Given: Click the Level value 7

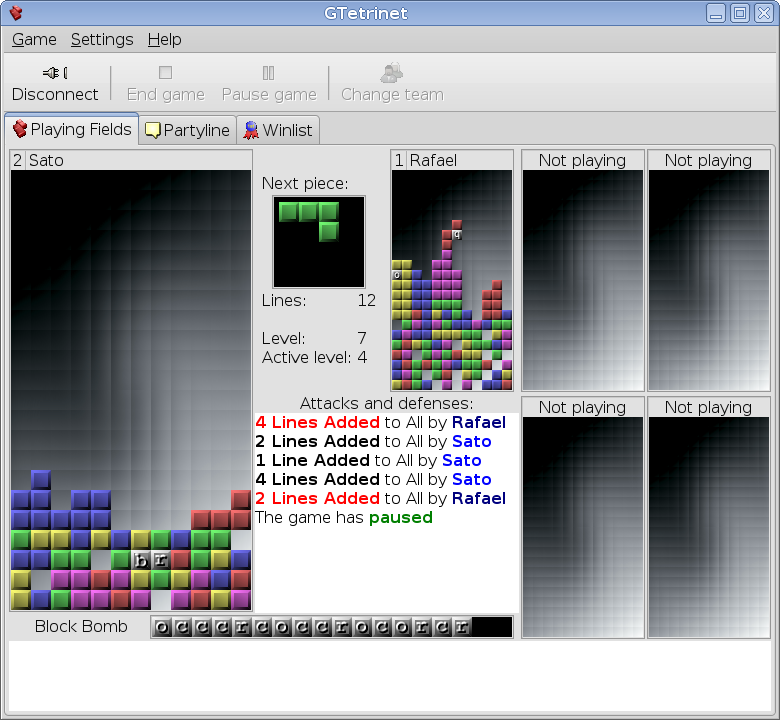Looking at the screenshot, I should (362, 338).
